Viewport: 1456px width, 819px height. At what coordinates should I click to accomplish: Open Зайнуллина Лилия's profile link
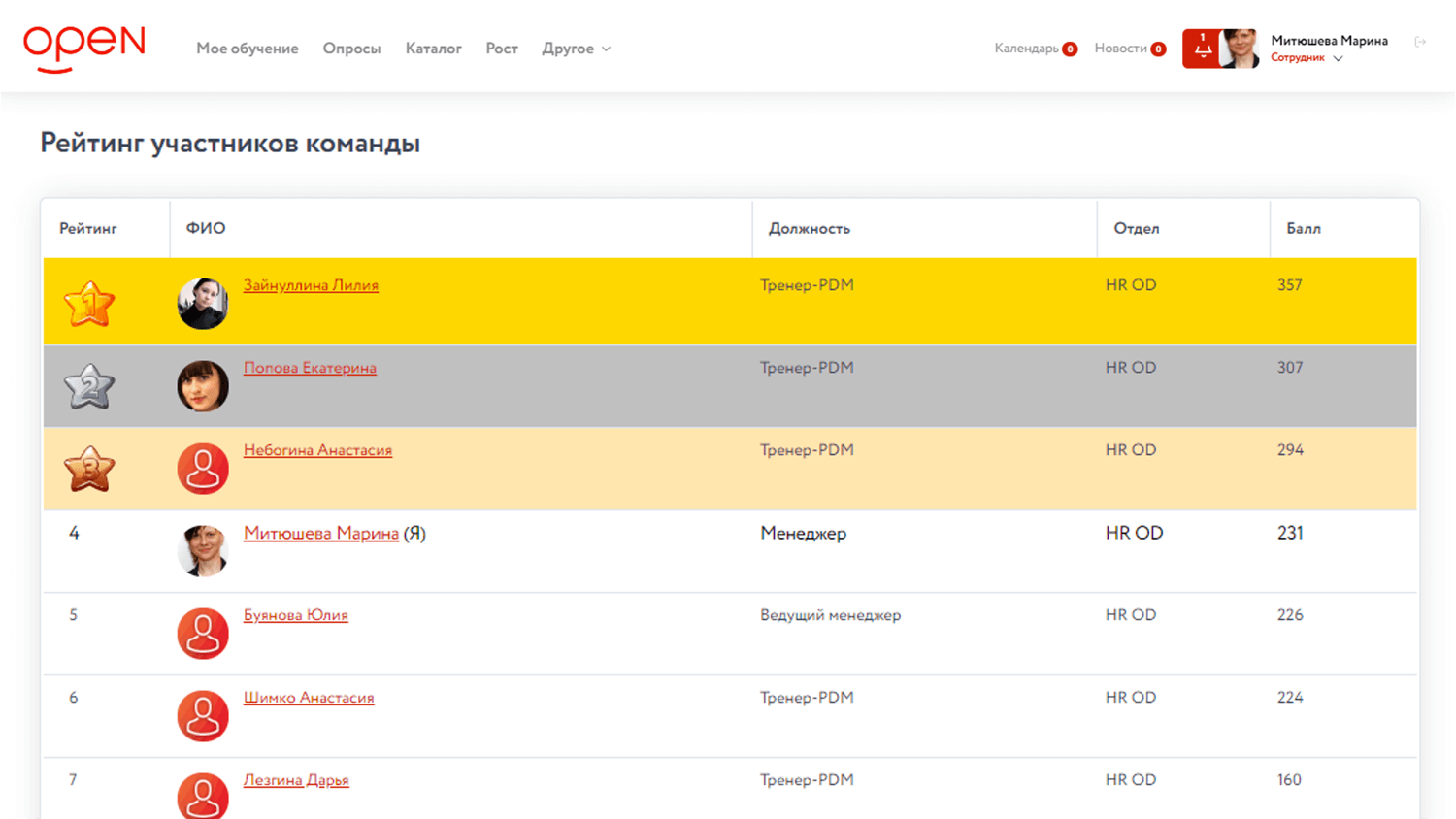point(311,285)
